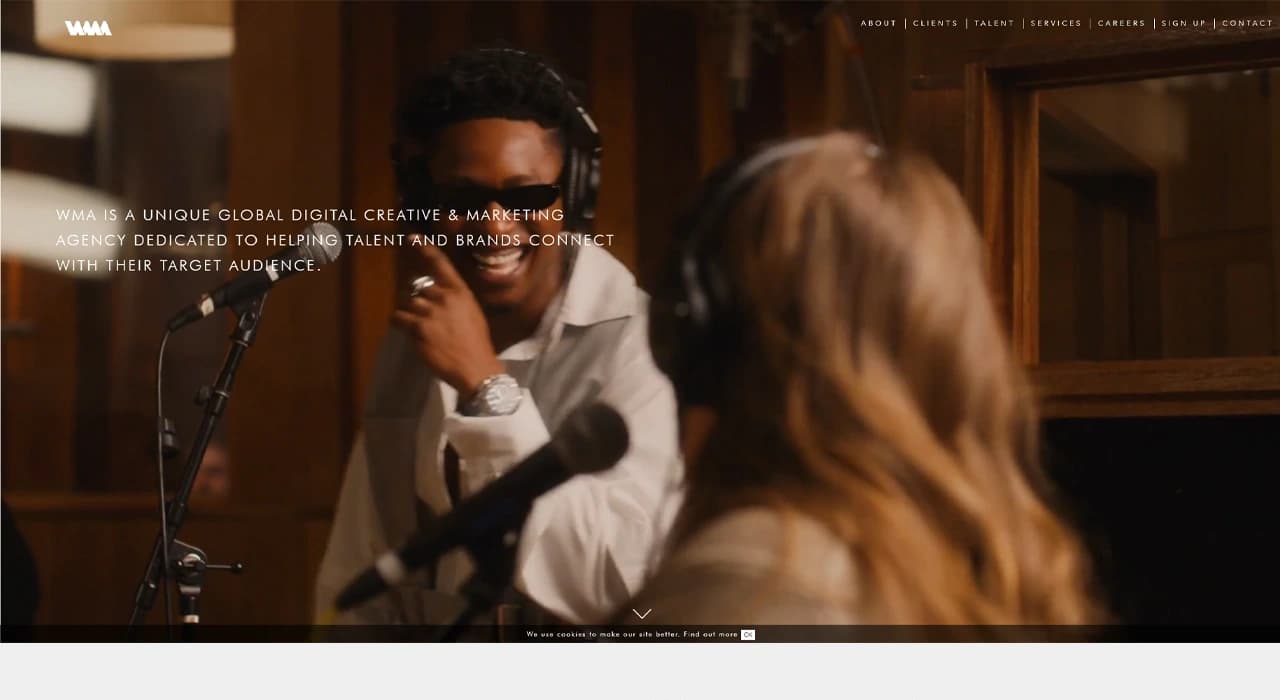The width and height of the screenshot is (1280, 700).
Task: Click the WMA logo
Action: tap(88, 28)
